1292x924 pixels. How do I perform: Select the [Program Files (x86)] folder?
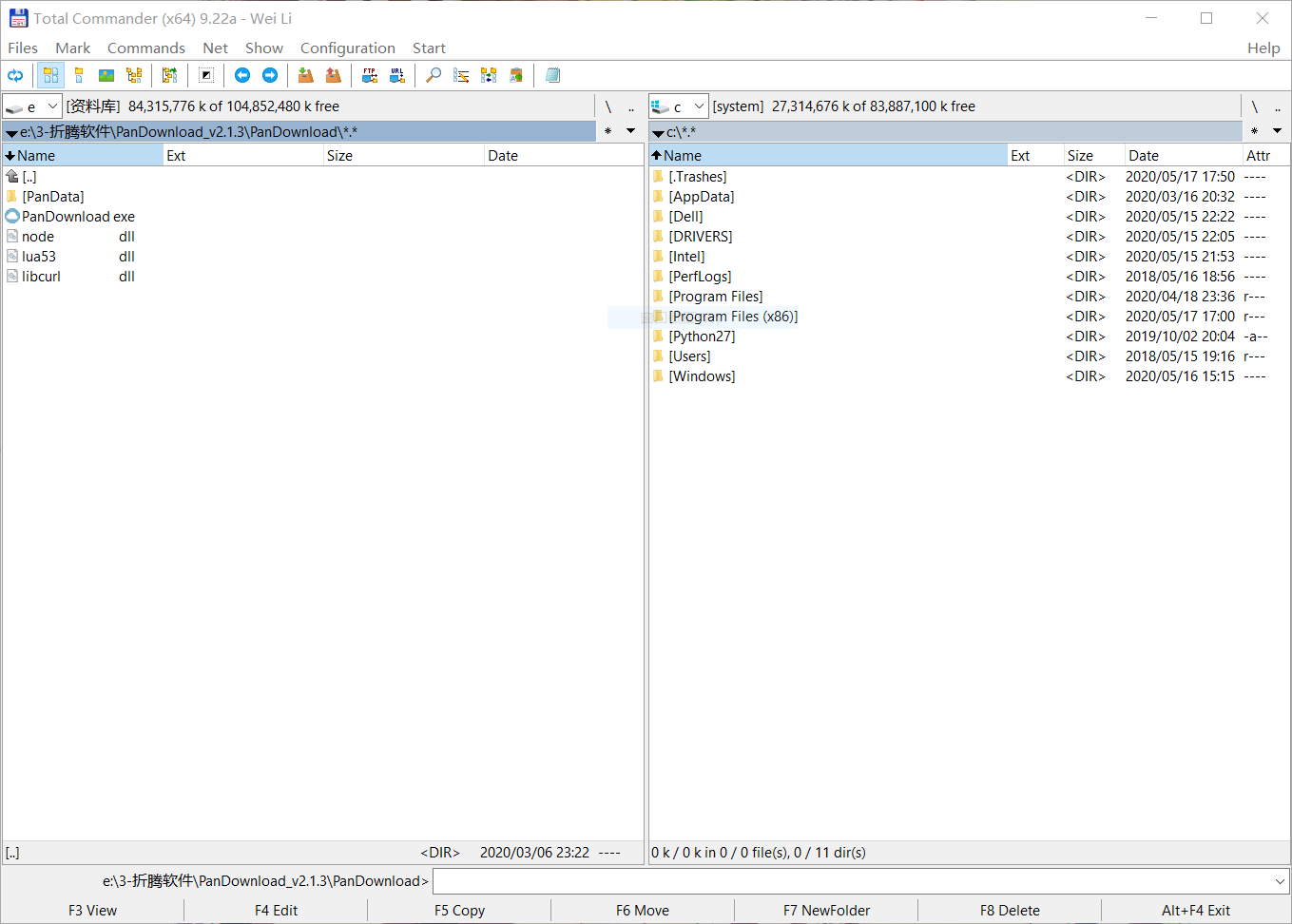[733, 317]
